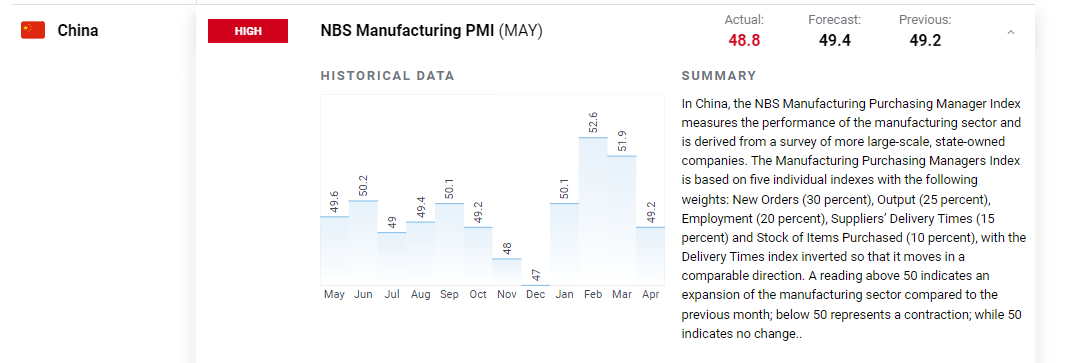
Task: Click the China country label
Action: point(78,30)
